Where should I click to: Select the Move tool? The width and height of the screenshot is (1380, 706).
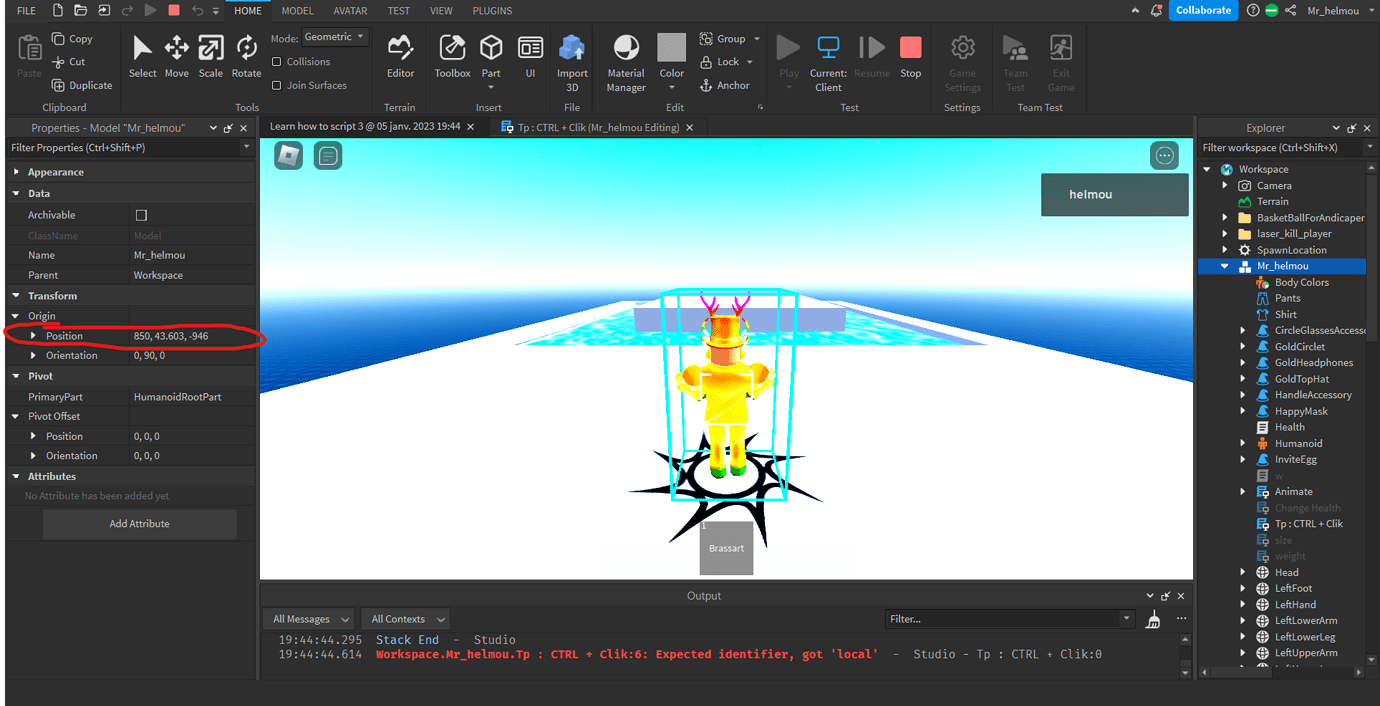point(177,56)
